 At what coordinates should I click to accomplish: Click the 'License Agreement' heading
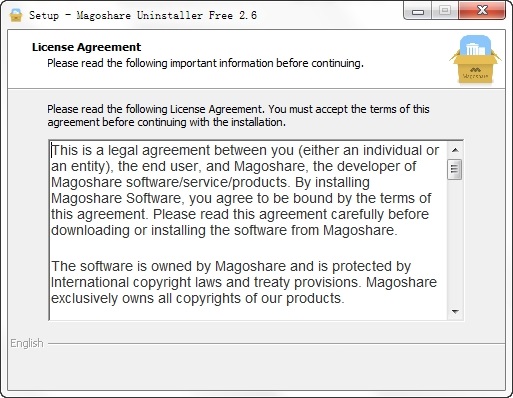point(86,47)
